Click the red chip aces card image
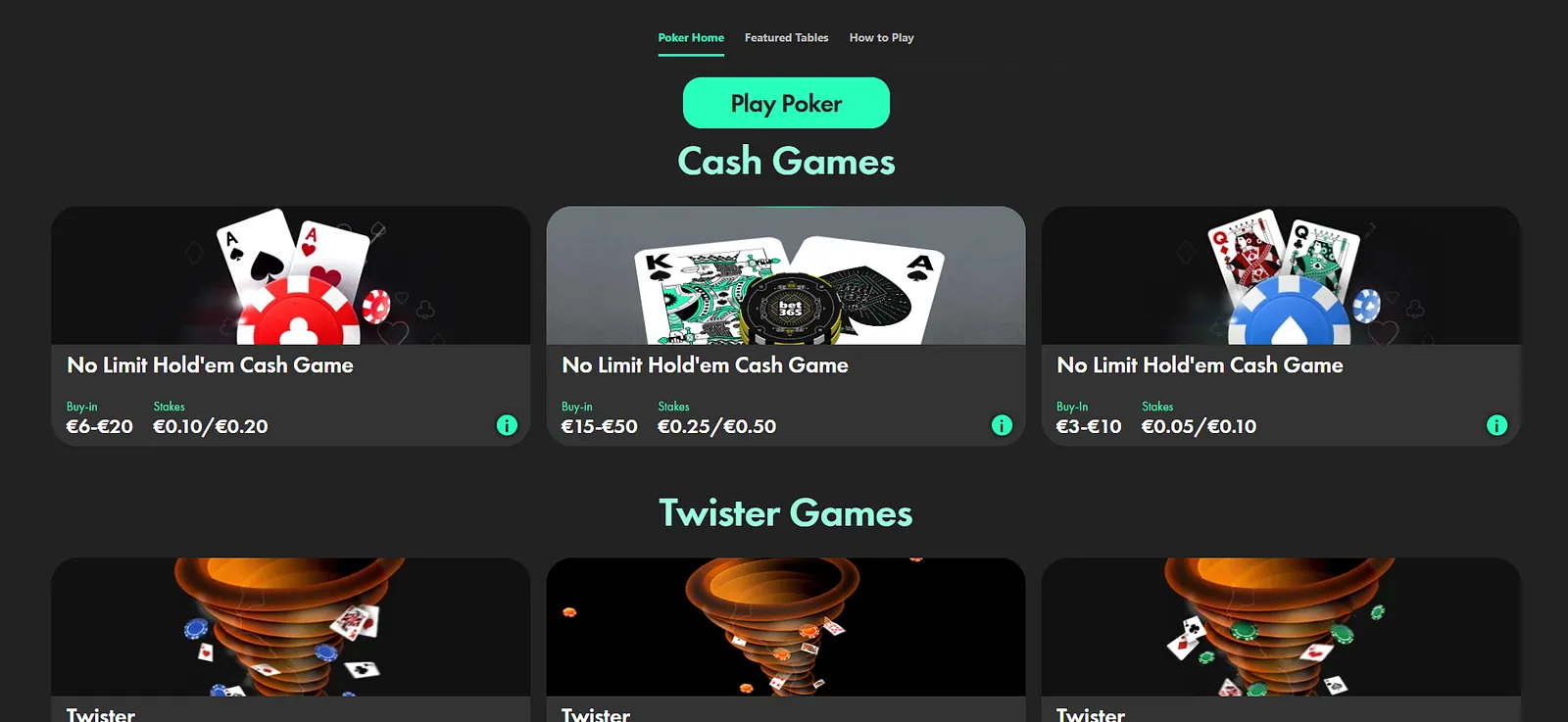This screenshot has width=1568, height=722. click(x=291, y=275)
